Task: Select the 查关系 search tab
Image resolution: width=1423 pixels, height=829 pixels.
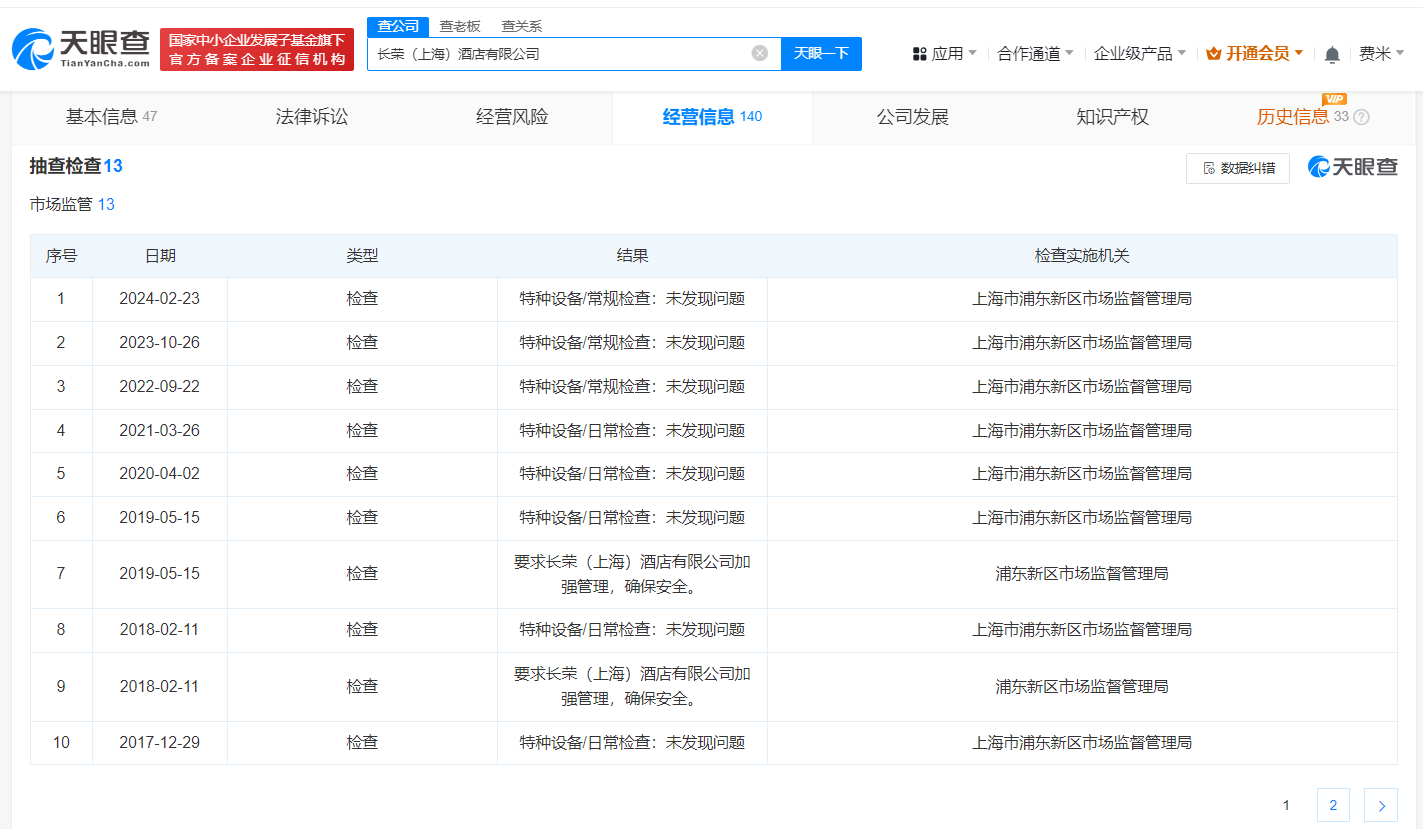Action: pos(521,27)
